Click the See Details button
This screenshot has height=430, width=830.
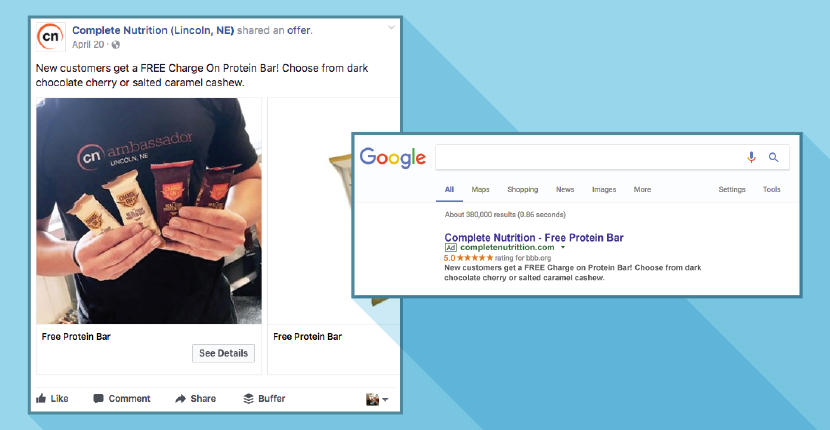coord(223,353)
